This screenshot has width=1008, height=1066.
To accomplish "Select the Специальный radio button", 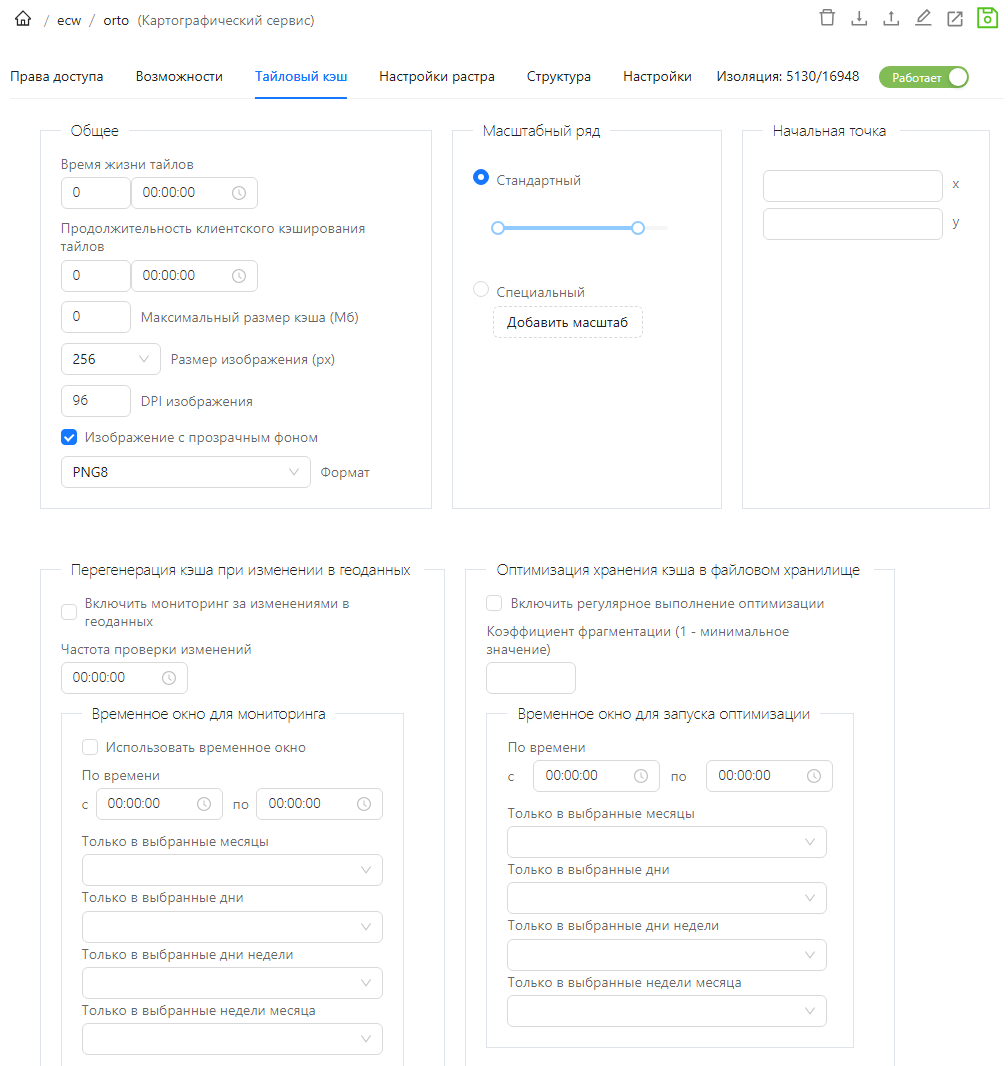I will [x=481, y=291].
